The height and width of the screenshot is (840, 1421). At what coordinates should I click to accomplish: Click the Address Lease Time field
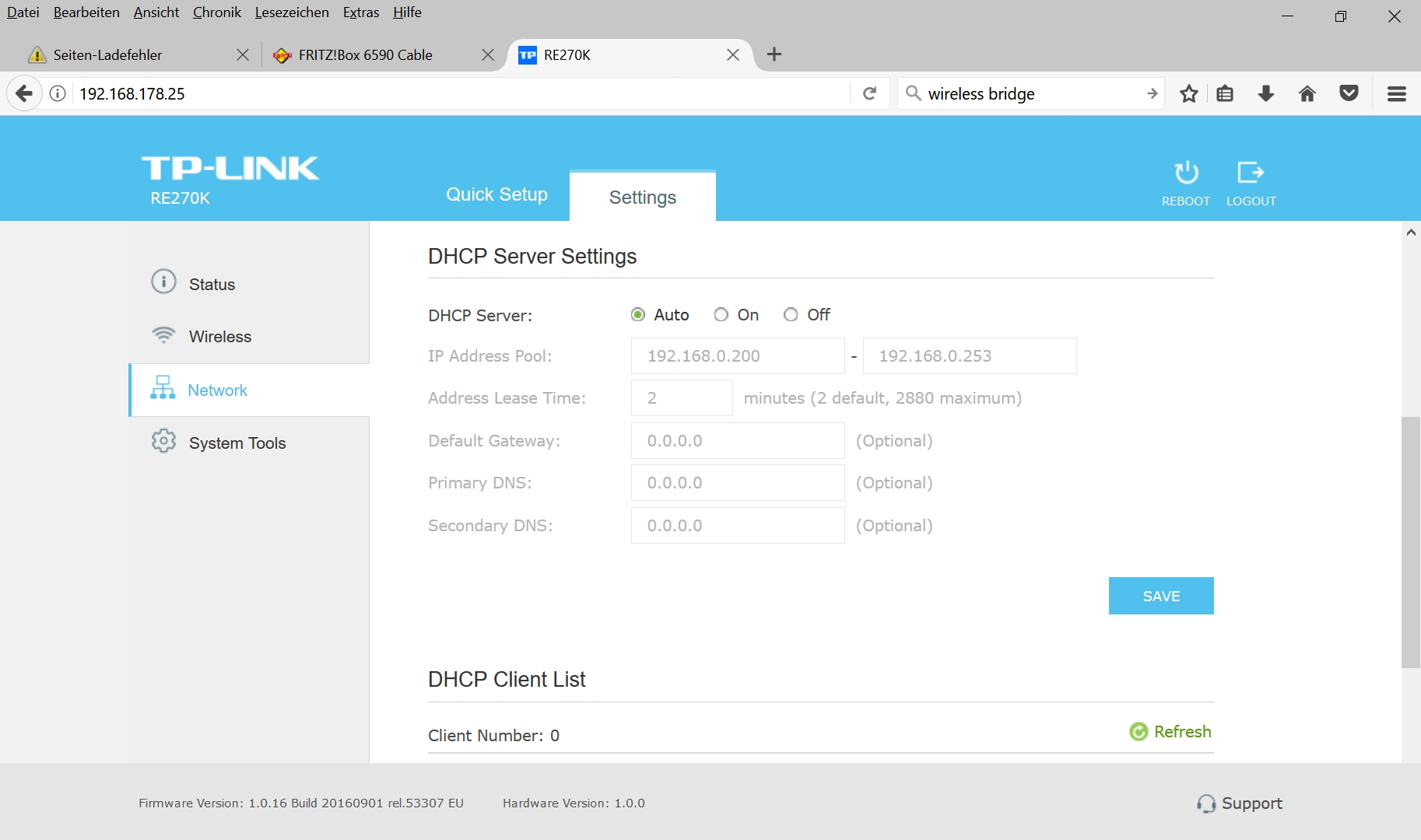[x=681, y=398]
